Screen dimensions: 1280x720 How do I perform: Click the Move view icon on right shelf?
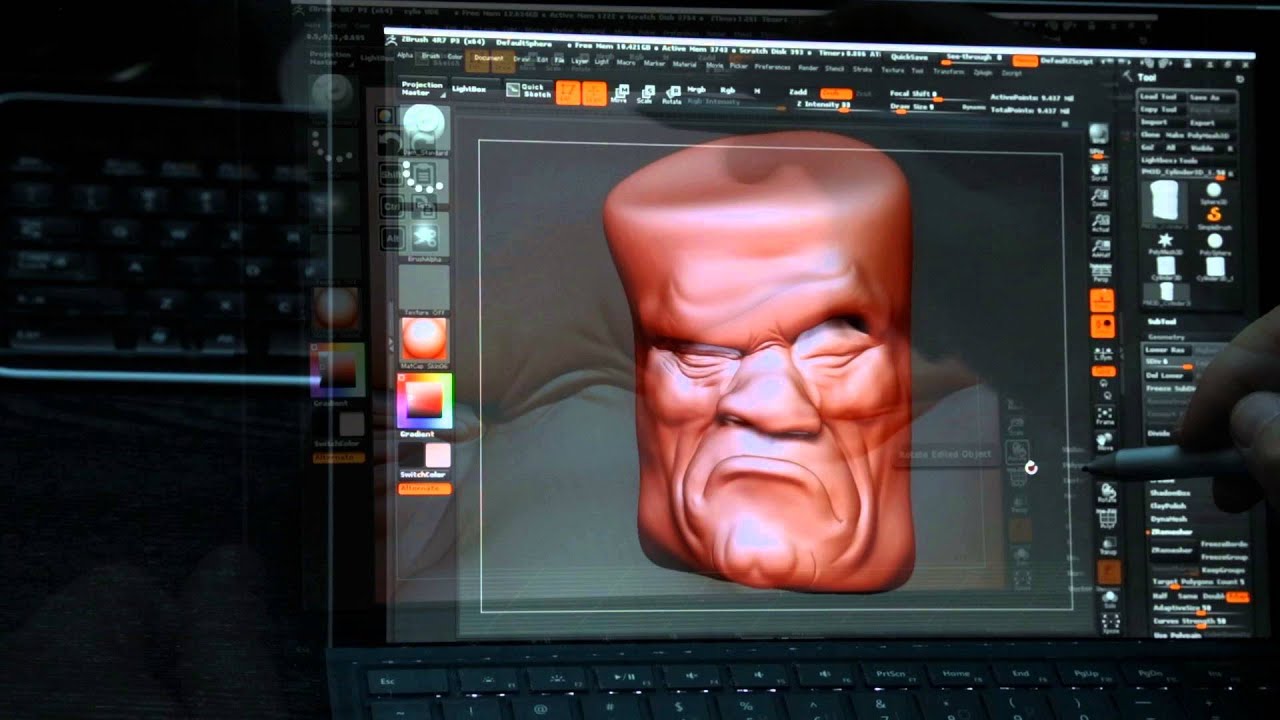pos(1105,443)
